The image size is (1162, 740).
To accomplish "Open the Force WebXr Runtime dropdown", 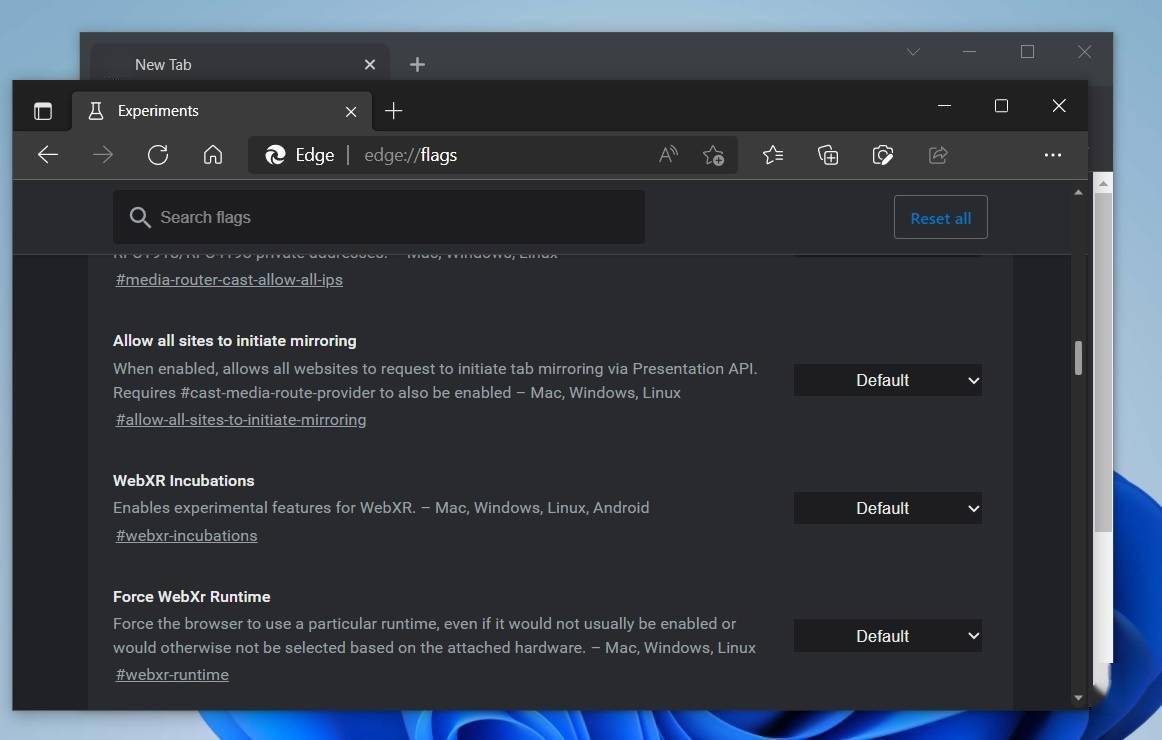I will (887, 635).
